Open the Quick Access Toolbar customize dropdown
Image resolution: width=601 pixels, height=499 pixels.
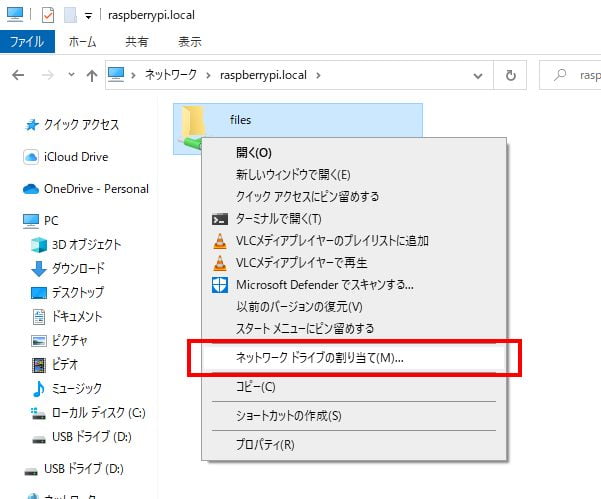(x=89, y=16)
